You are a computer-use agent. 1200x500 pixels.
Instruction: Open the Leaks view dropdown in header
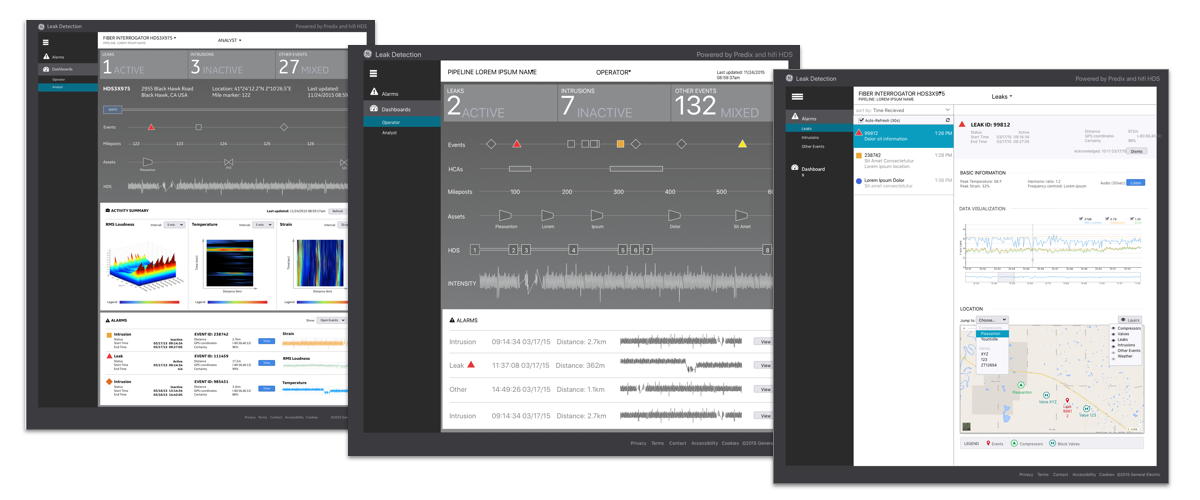[x=1001, y=96]
